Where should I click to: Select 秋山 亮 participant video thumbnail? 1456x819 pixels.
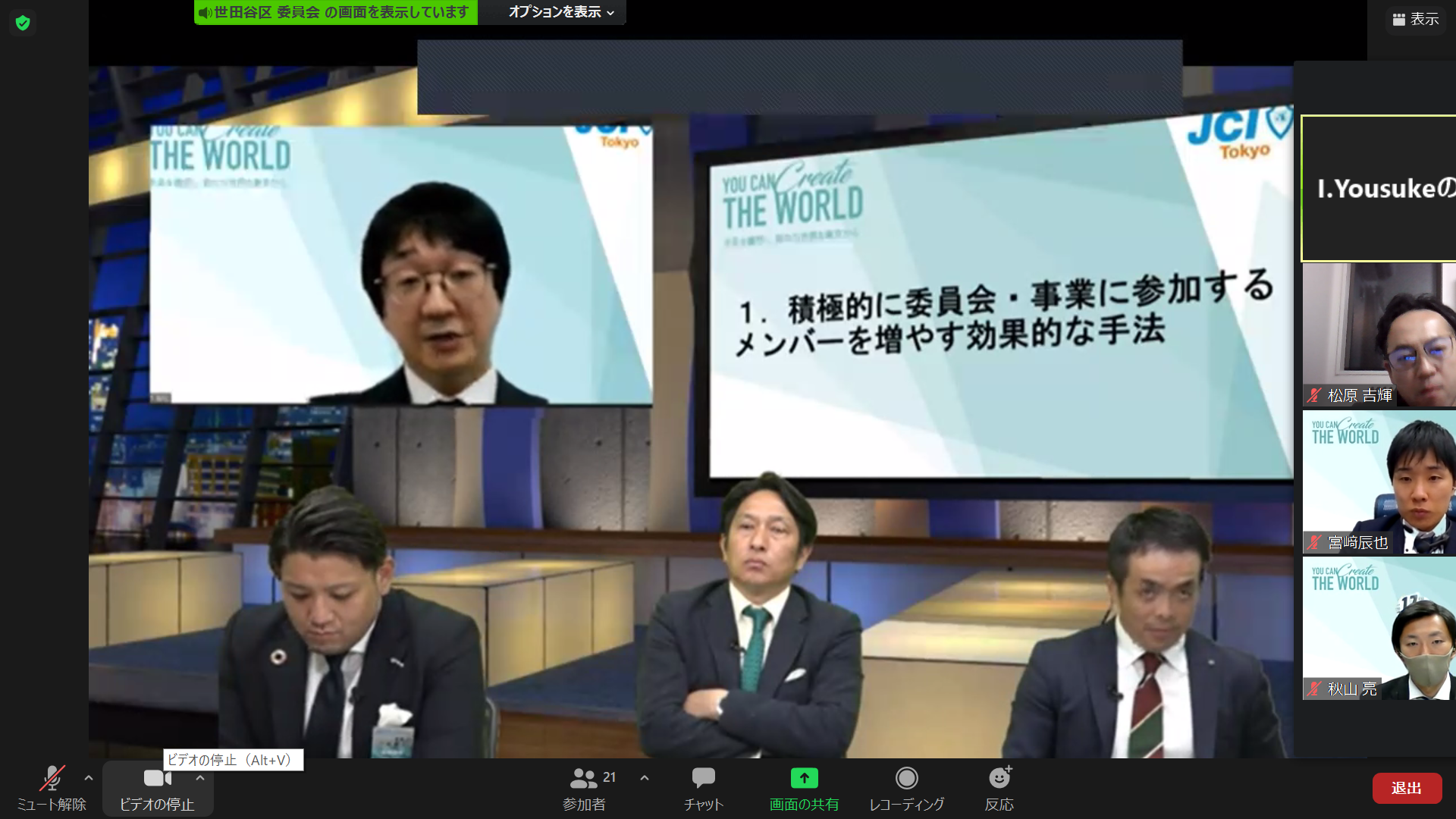tap(1379, 628)
